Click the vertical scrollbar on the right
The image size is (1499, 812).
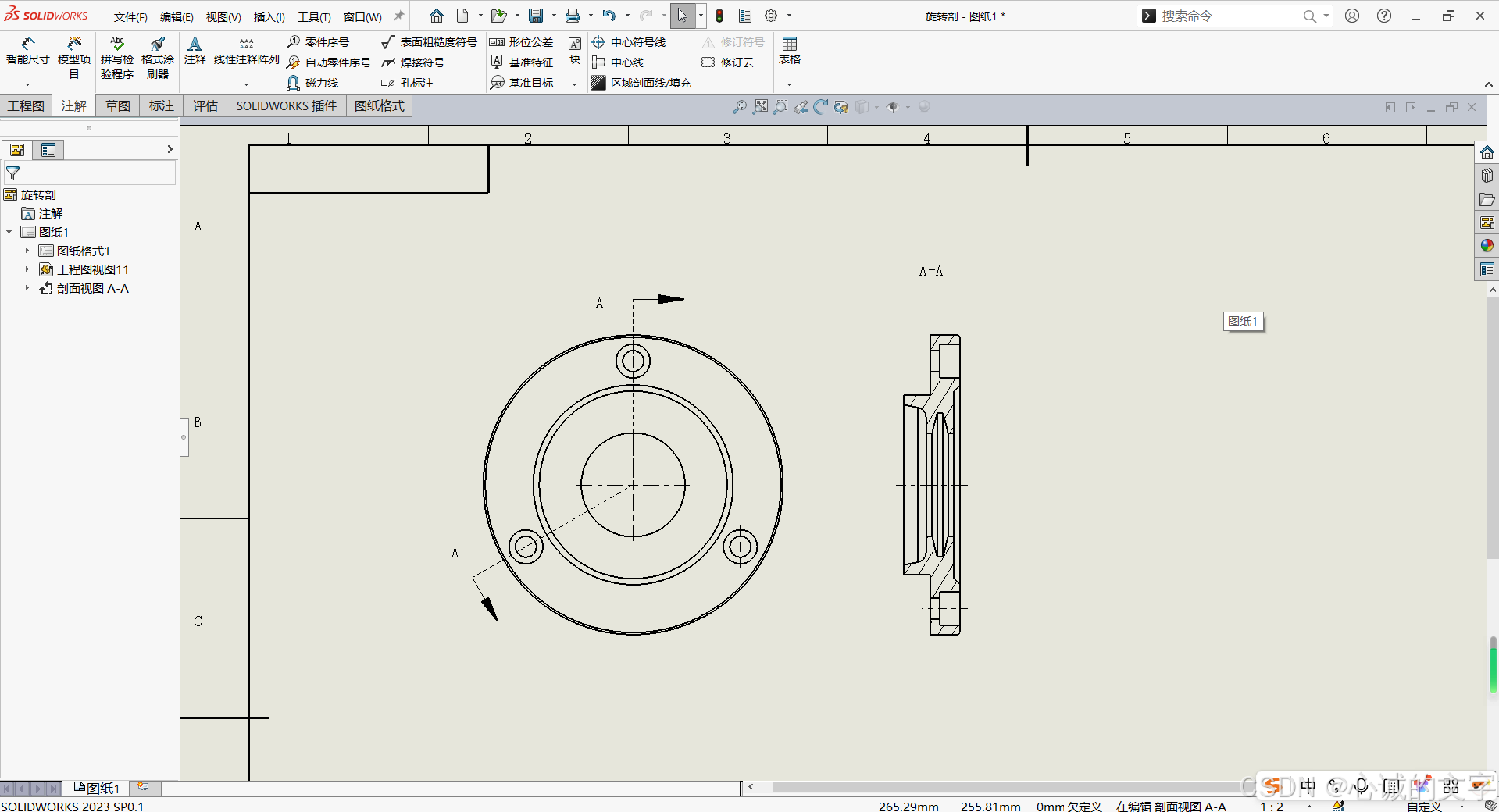[1493, 428]
